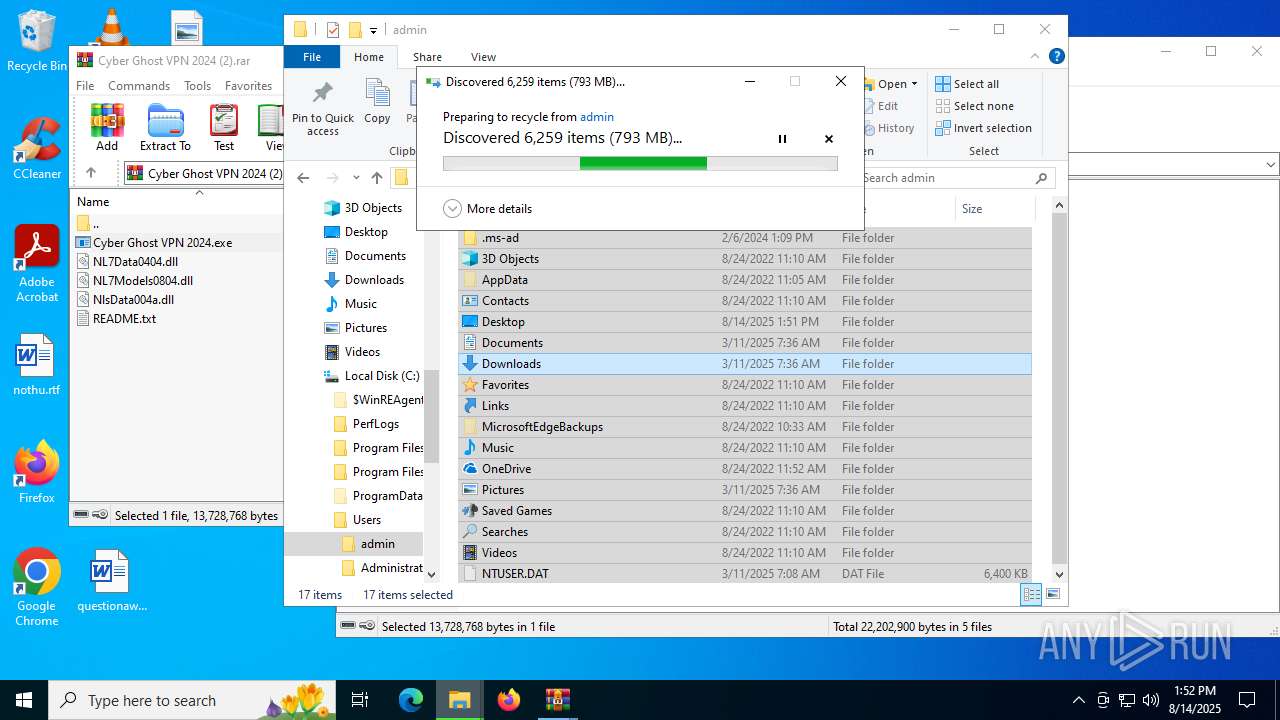
Task: Open Task View on taskbar
Action: (360, 700)
